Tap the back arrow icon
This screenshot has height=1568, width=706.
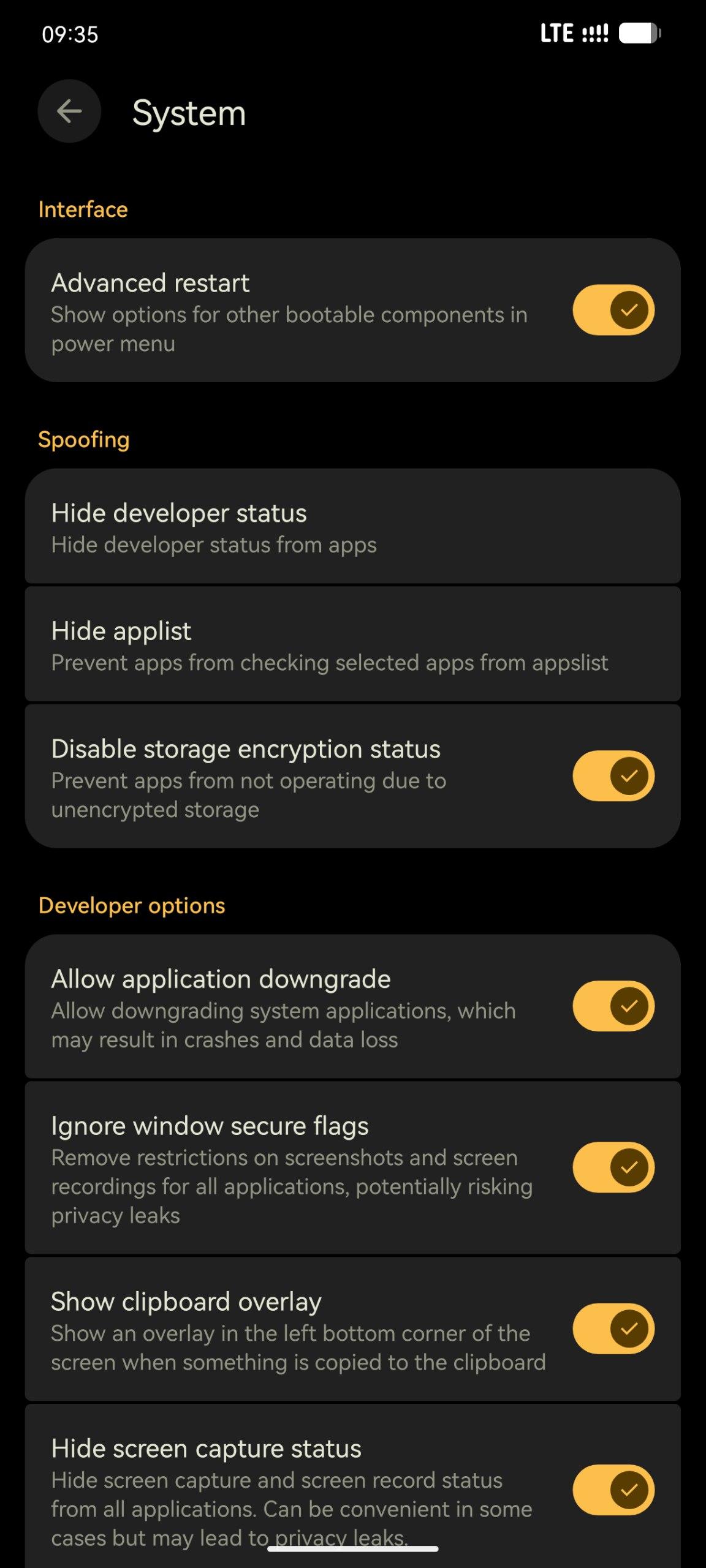69,111
